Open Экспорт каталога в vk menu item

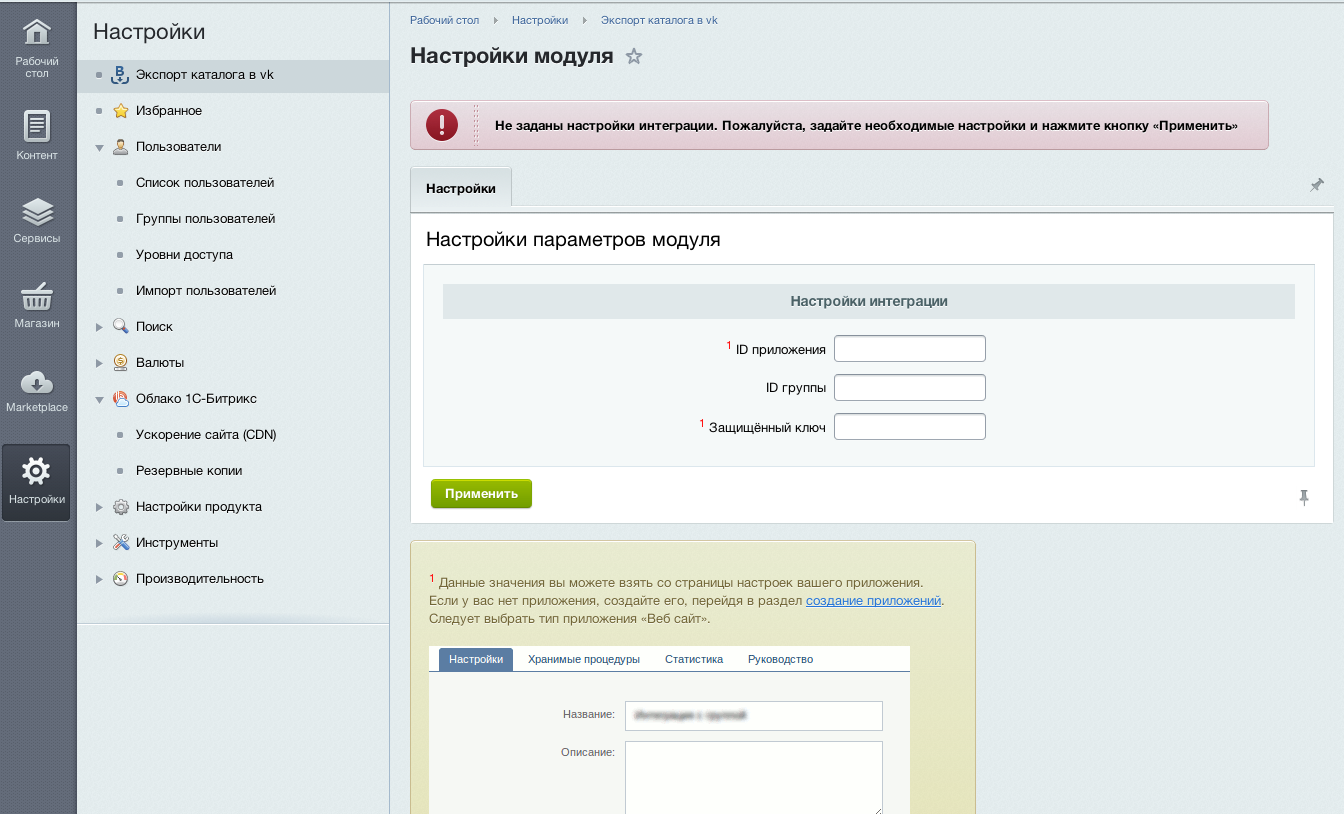point(204,75)
